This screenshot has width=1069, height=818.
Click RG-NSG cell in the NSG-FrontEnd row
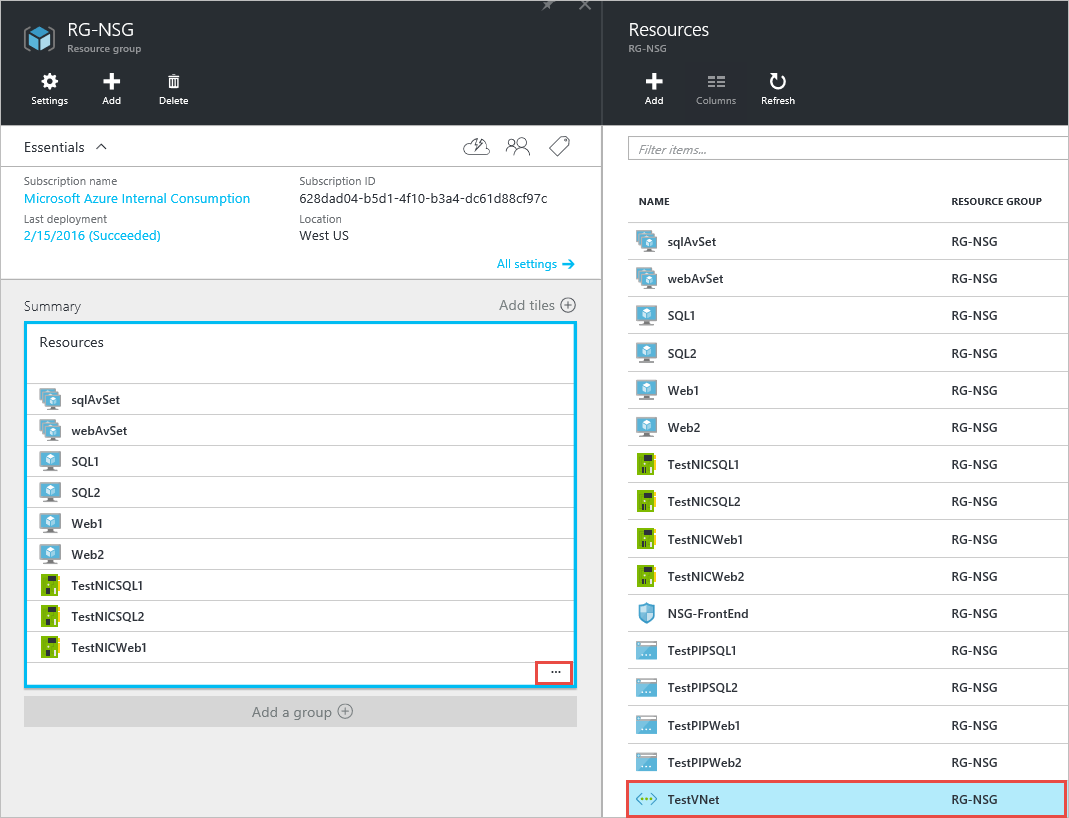[974, 614]
